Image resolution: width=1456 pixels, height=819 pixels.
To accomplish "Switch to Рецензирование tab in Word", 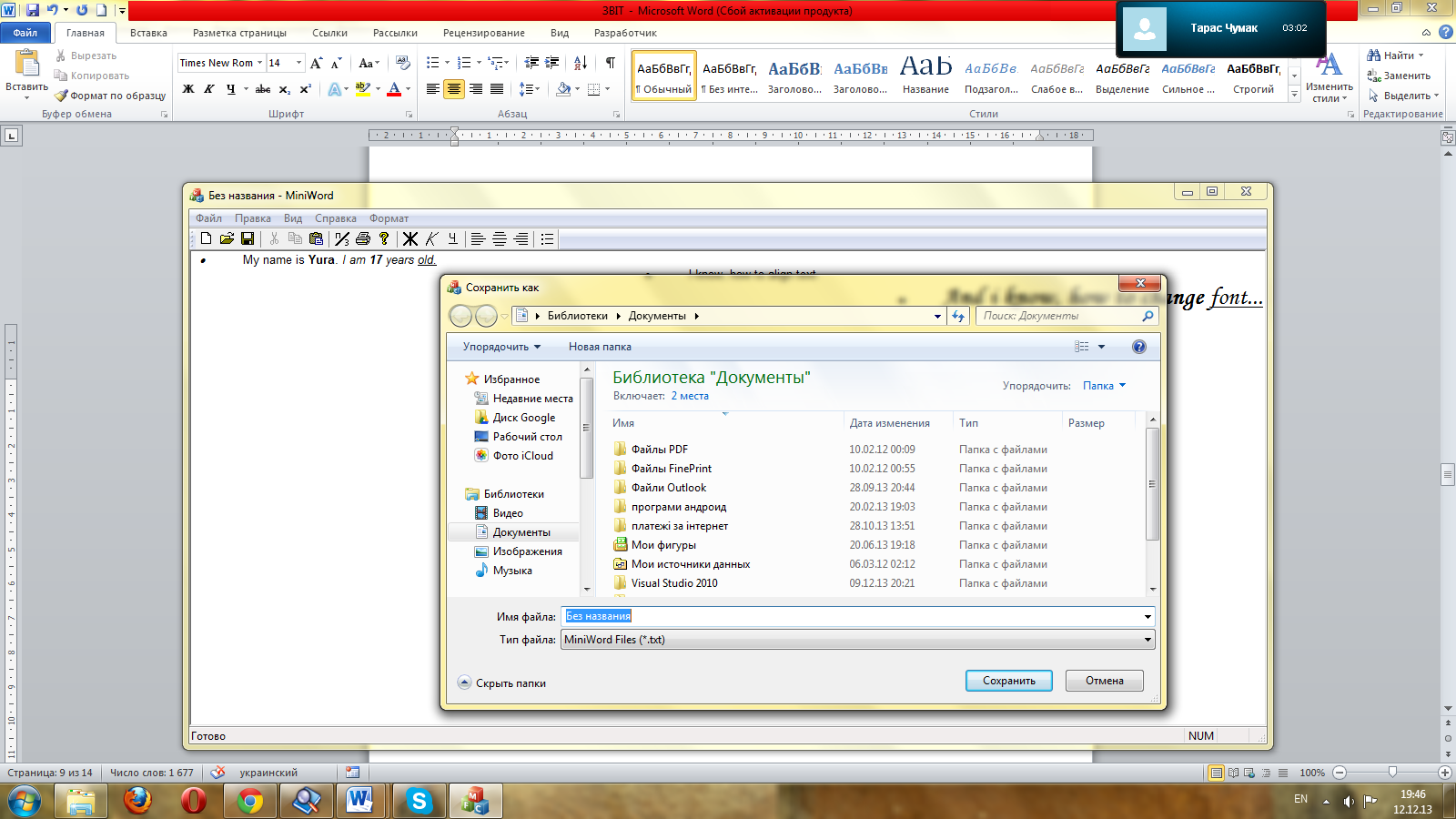I will click(484, 33).
